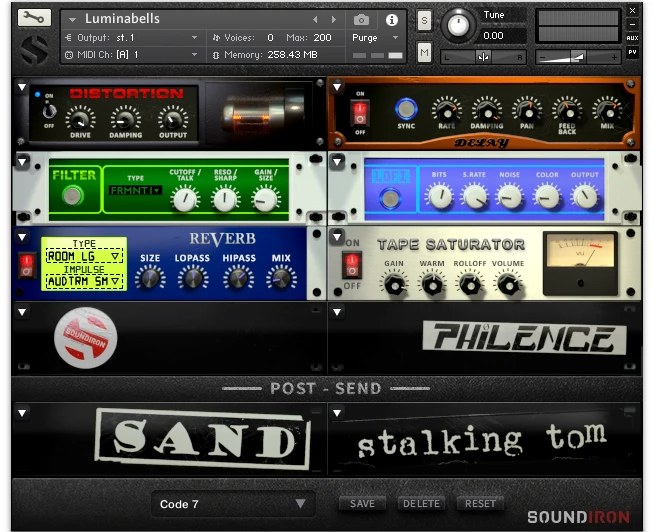Click the Lo-Fi Output knob
This screenshot has width=654, height=532.
pyautogui.click(x=584, y=197)
